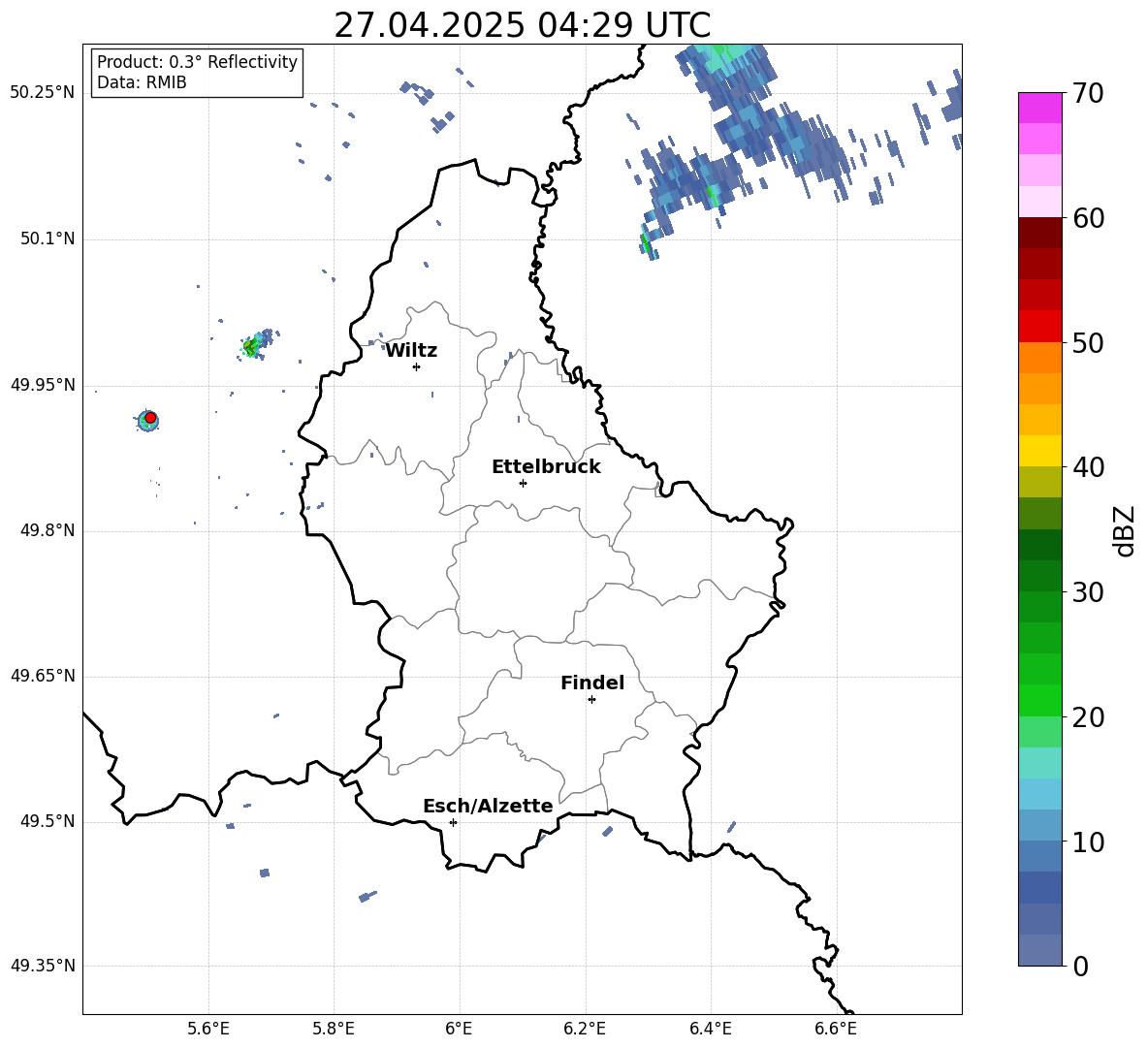This screenshot has height=1048, width=1148.
Task: Click the bright magenta swatch atop the colorbar
Action: [1039, 109]
